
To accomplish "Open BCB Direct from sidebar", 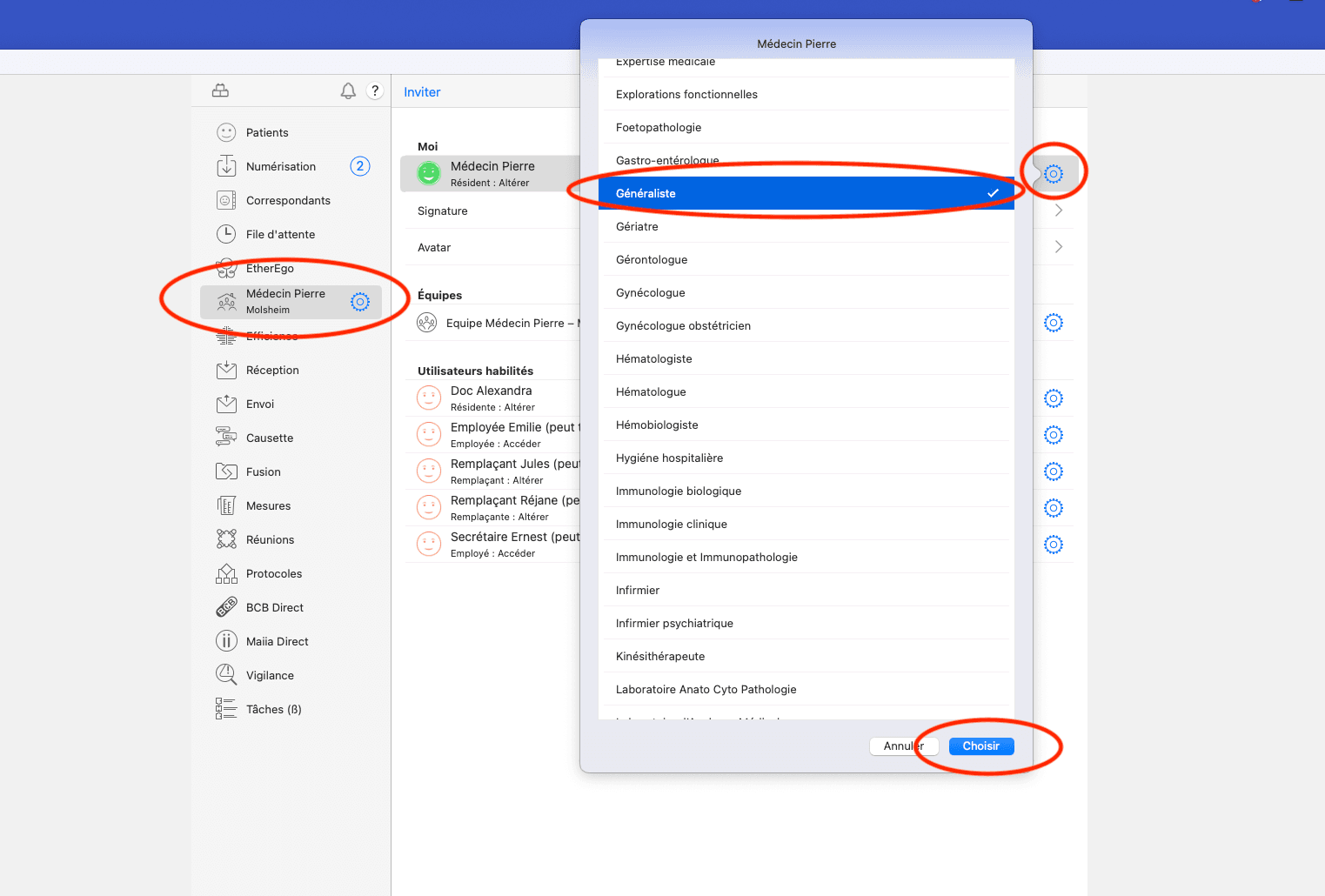I will pos(274,607).
